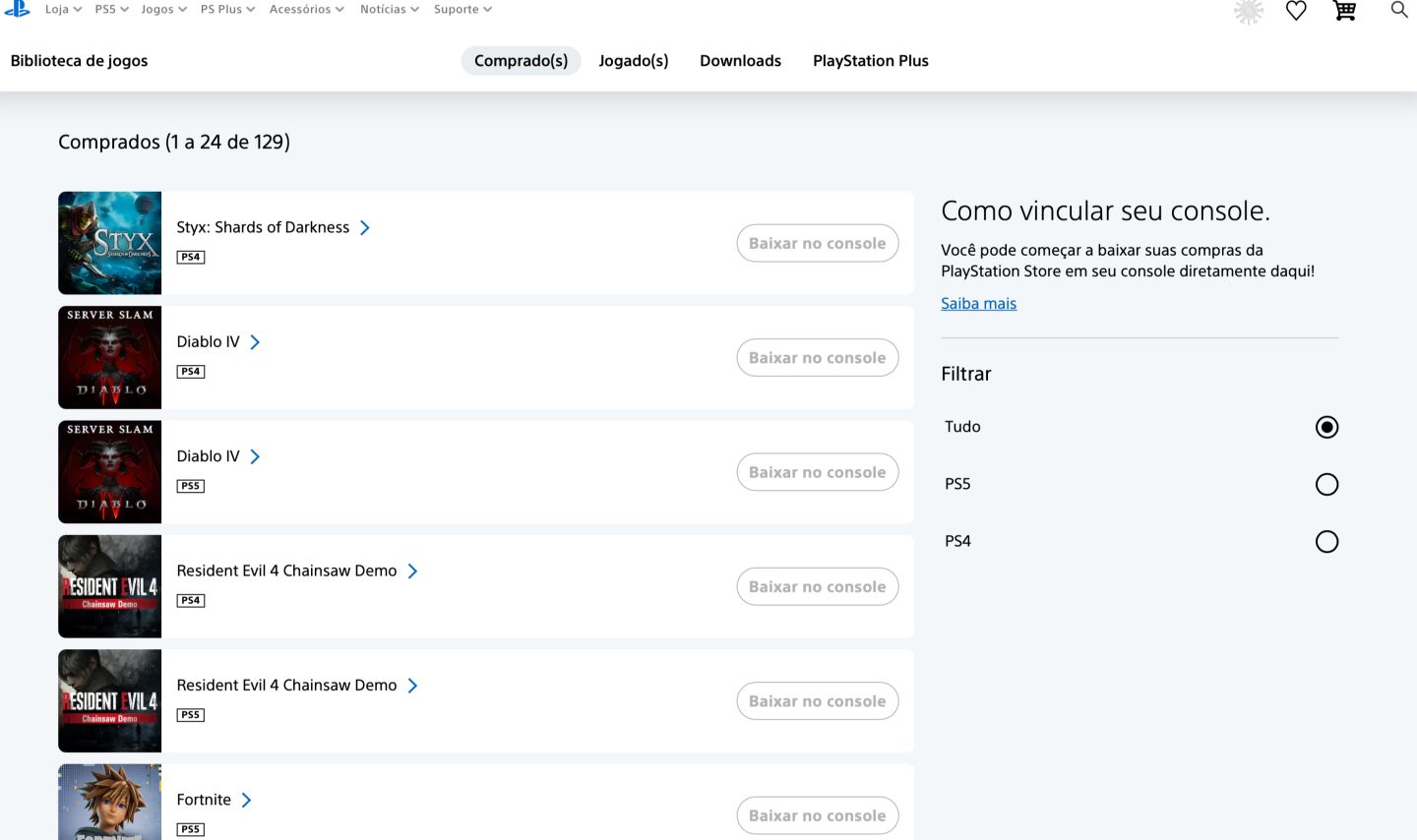1417x840 pixels.
Task: Select the Tudo filter option
Action: pyautogui.click(x=1326, y=427)
